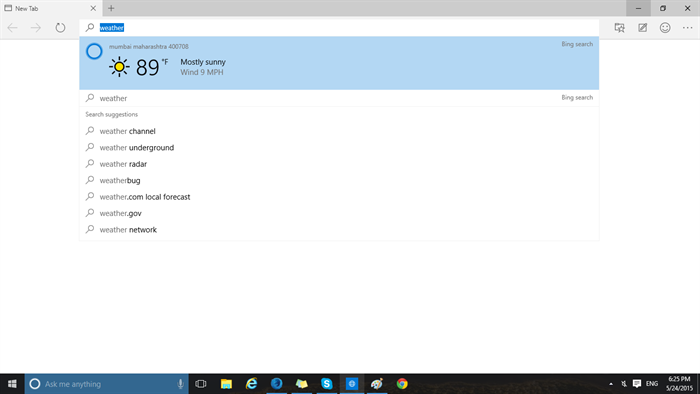This screenshot has width=700, height=394.
Task: Show hidden system tray icons
Action: [611, 384]
